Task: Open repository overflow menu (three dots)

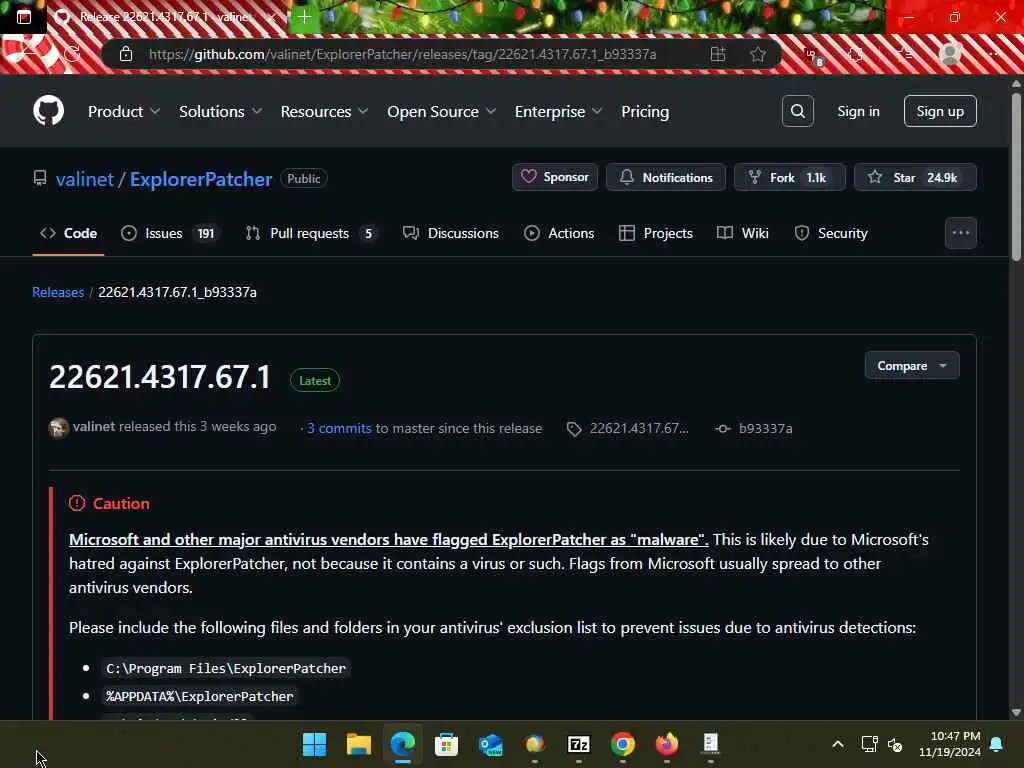Action: [961, 233]
